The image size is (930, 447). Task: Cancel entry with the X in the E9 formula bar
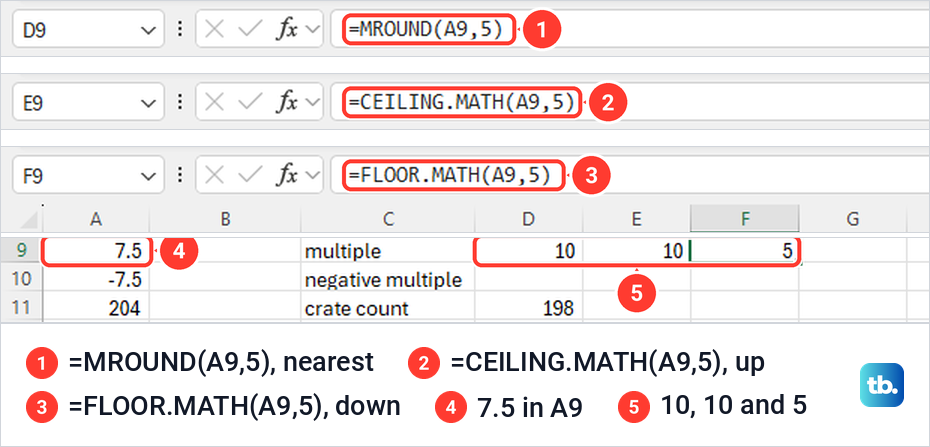tap(214, 103)
